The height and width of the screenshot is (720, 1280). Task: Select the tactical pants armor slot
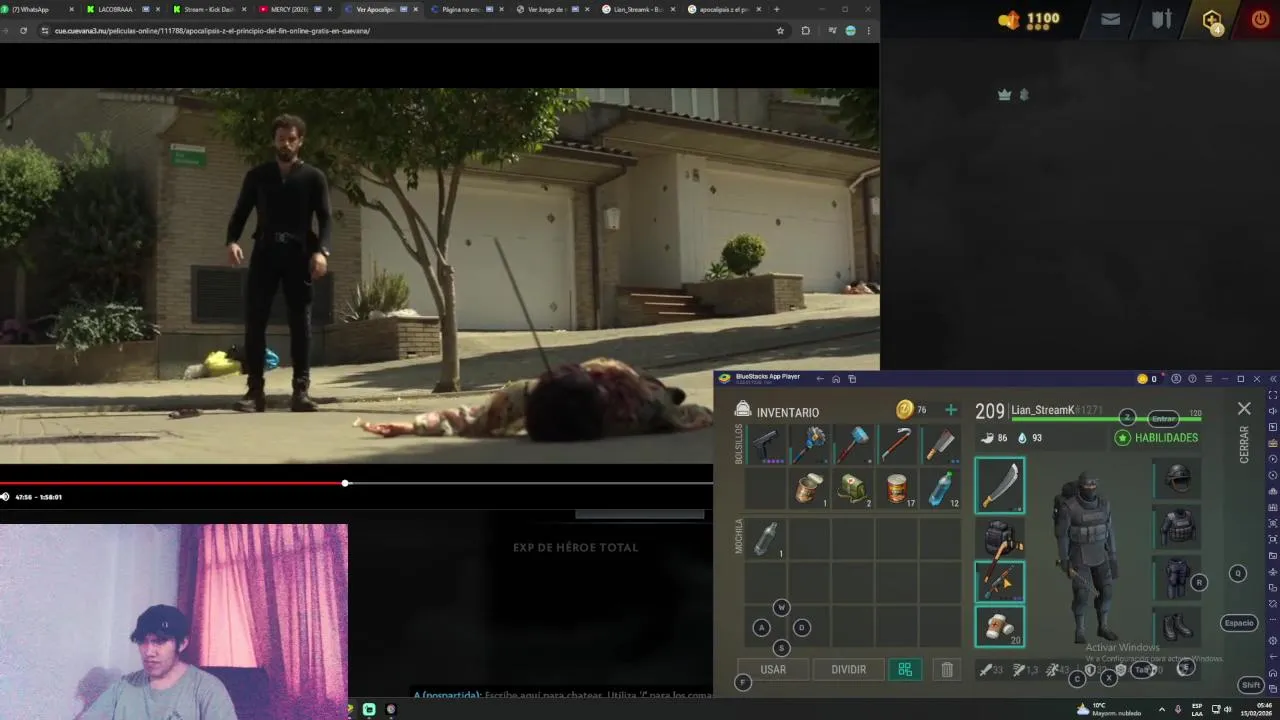coord(1177,577)
